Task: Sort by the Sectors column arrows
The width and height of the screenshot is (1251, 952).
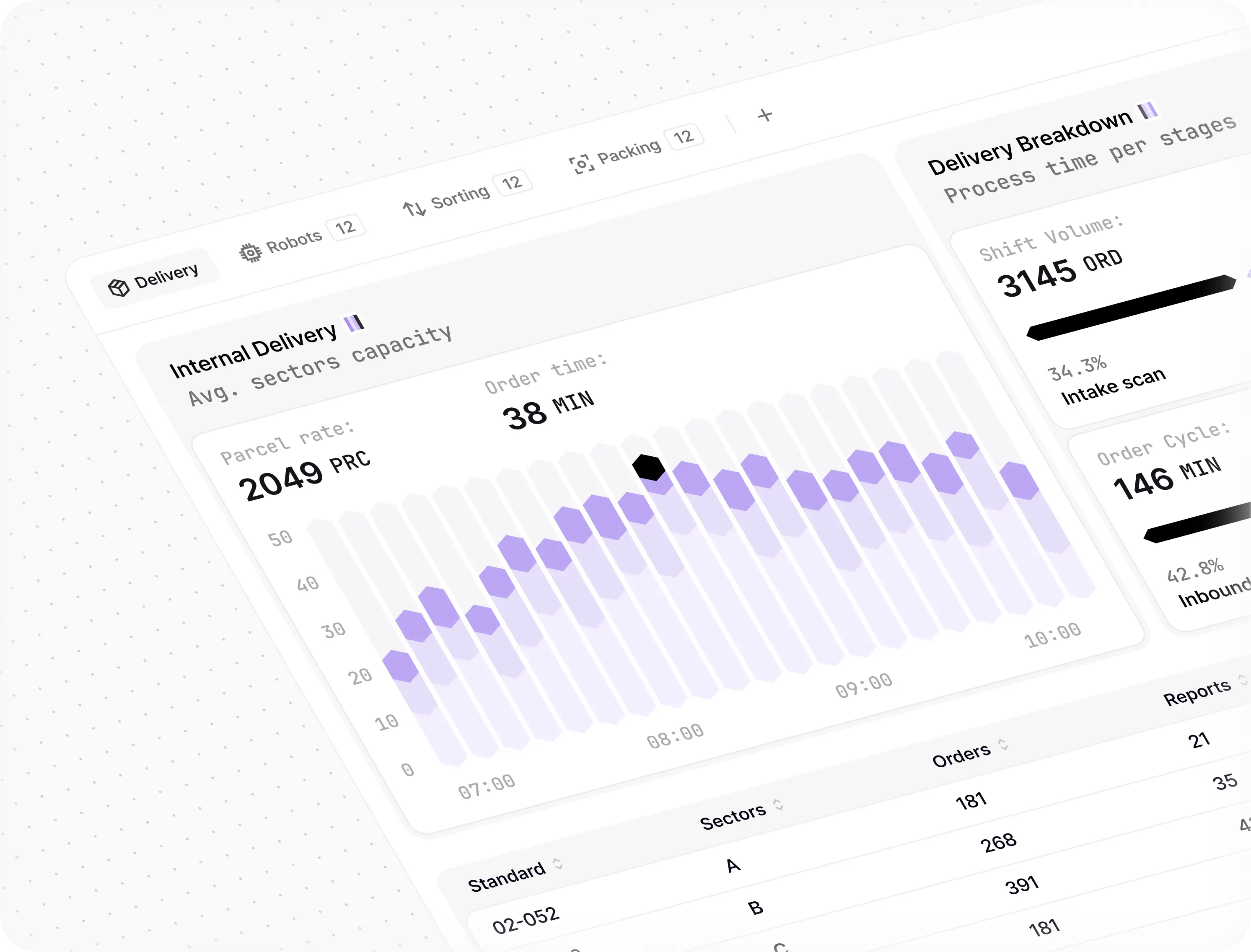Action: point(778,804)
